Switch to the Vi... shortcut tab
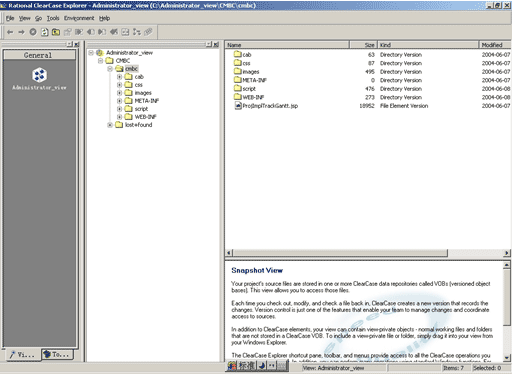The height and width of the screenshot is (377, 512). 22,355
